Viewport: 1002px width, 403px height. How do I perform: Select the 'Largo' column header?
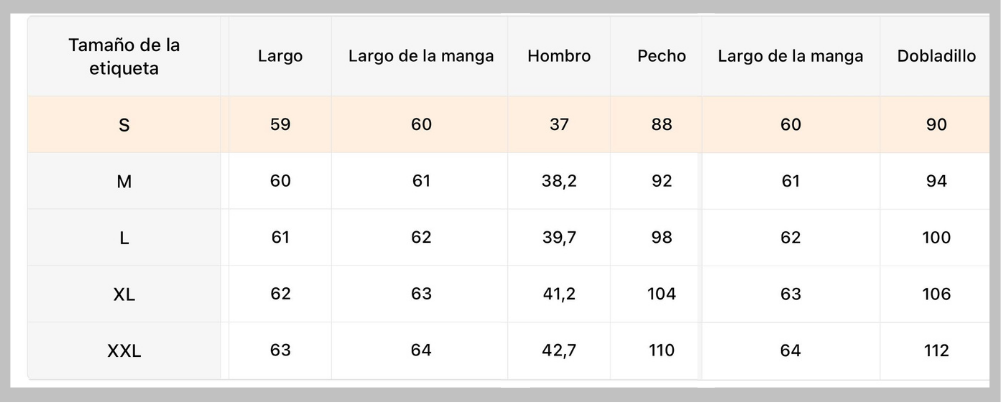(x=280, y=56)
